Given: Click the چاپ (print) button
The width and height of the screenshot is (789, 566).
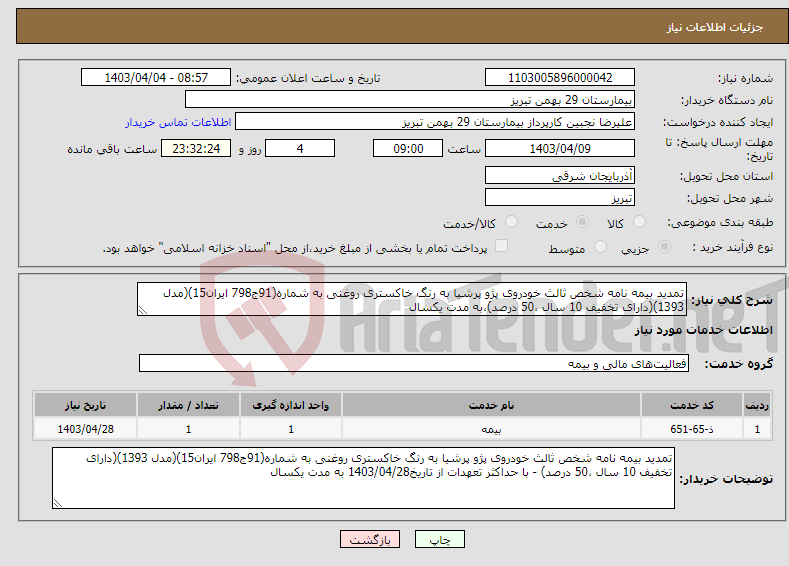Looking at the screenshot, I should point(439,539).
